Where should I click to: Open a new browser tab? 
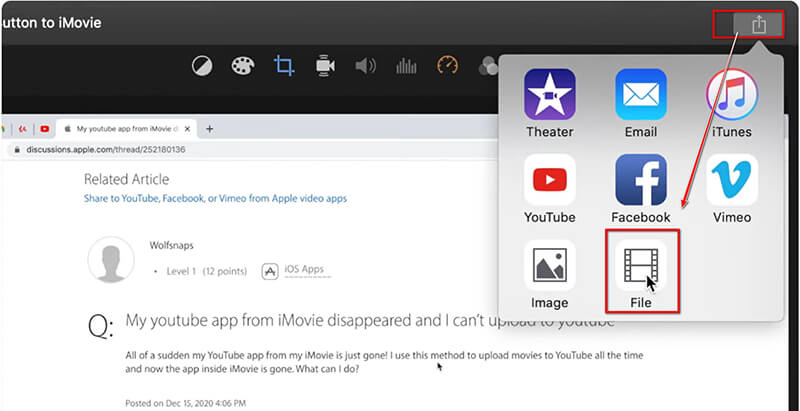point(209,129)
